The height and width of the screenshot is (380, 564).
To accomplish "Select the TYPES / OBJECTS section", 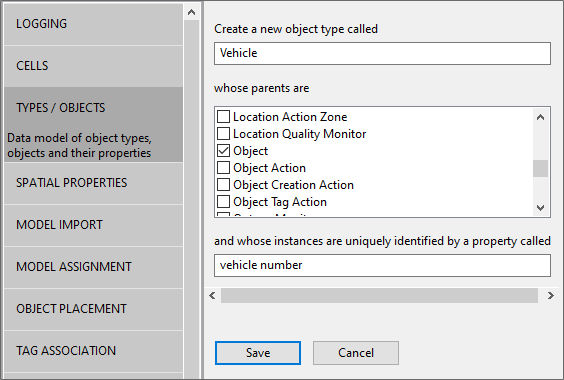I will pos(94,125).
